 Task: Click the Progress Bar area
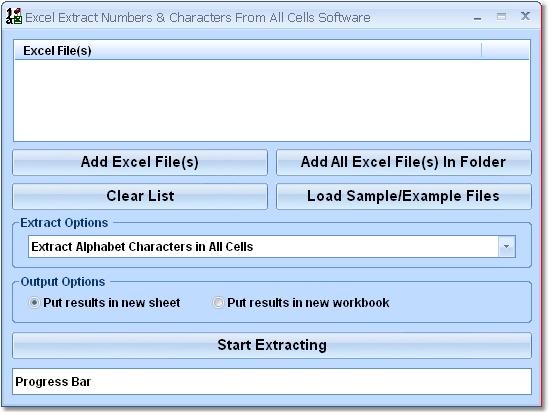pyautogui.click(x=272, y=381)
